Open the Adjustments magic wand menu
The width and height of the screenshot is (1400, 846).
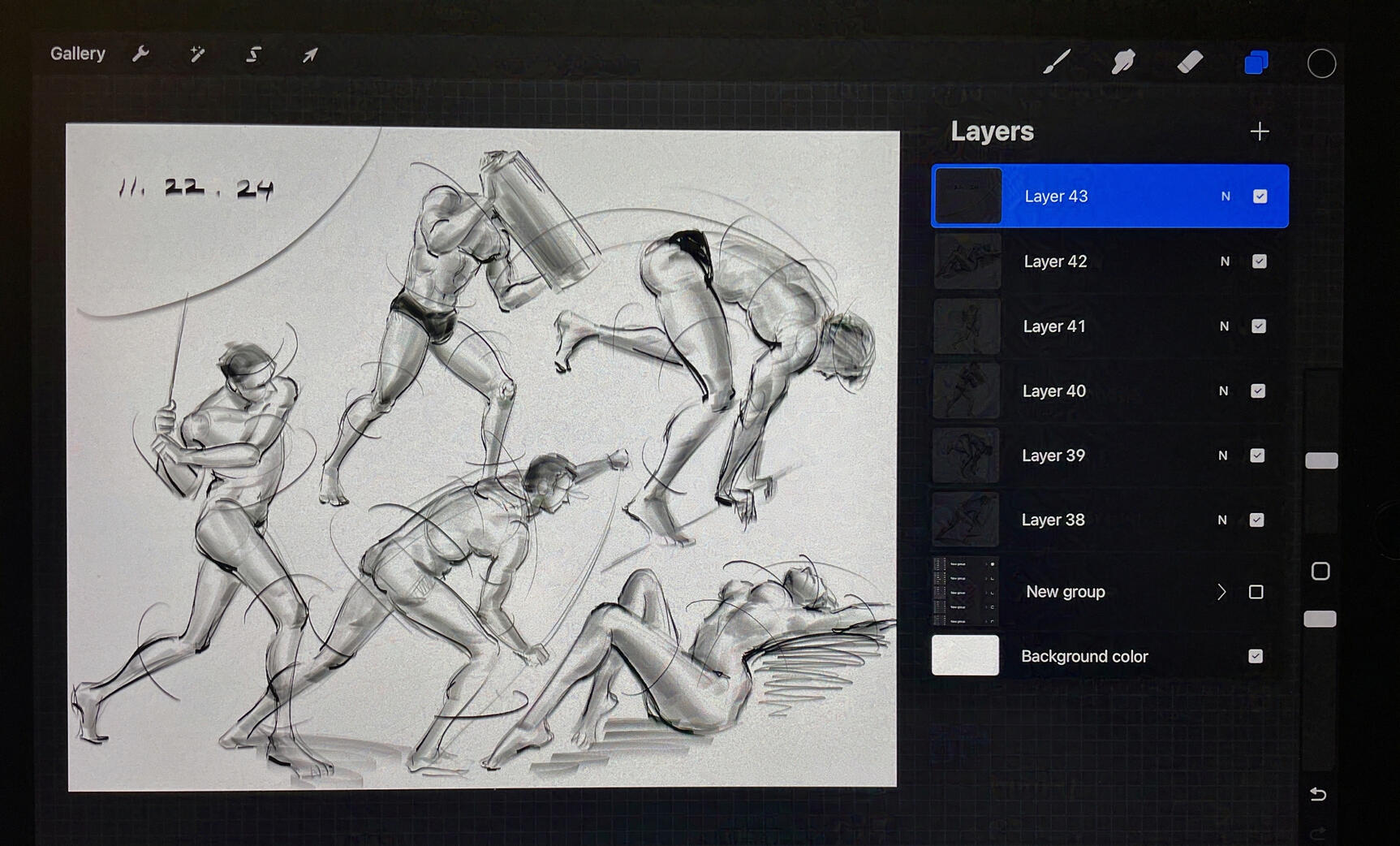pos(197,54)
